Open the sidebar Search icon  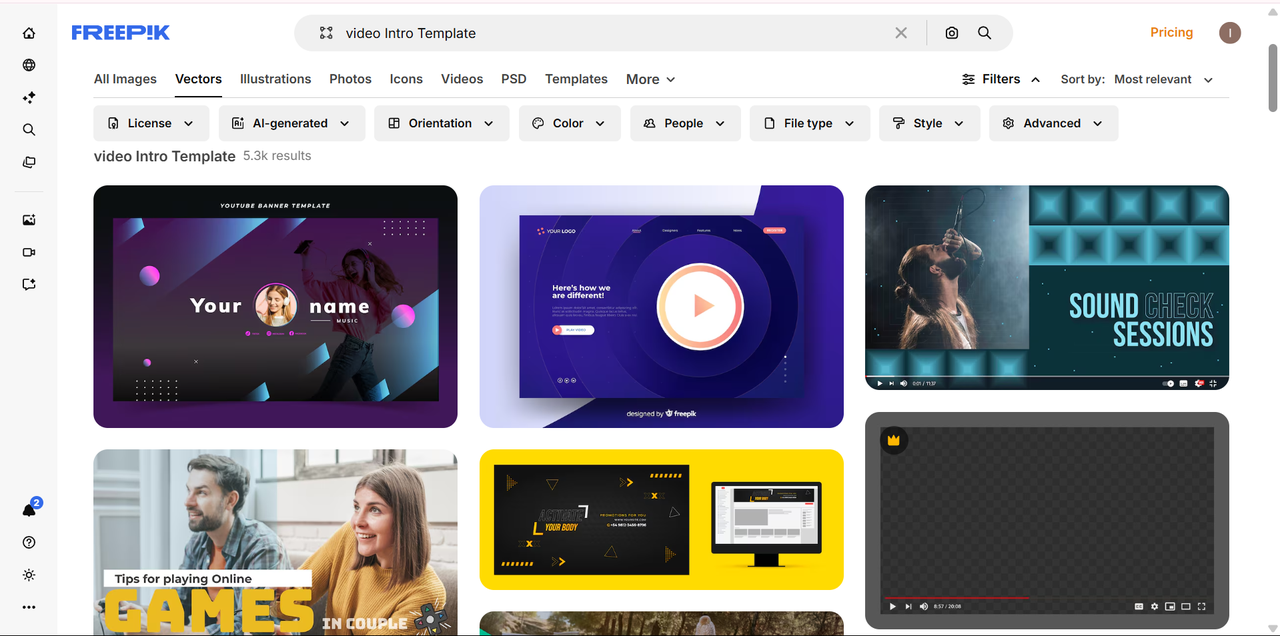point(29,129)
